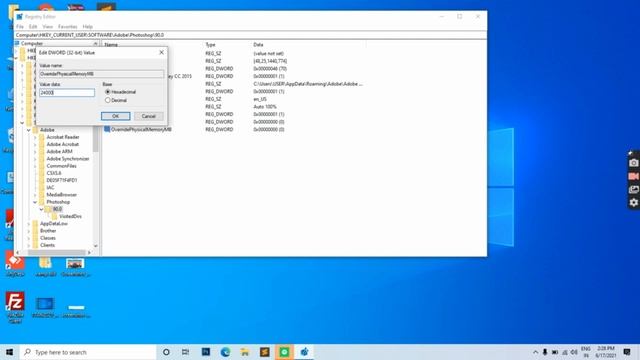The image size is (640, 360).
Task: Open the Edit menu in Registry Editor
Action: [33, 27]
